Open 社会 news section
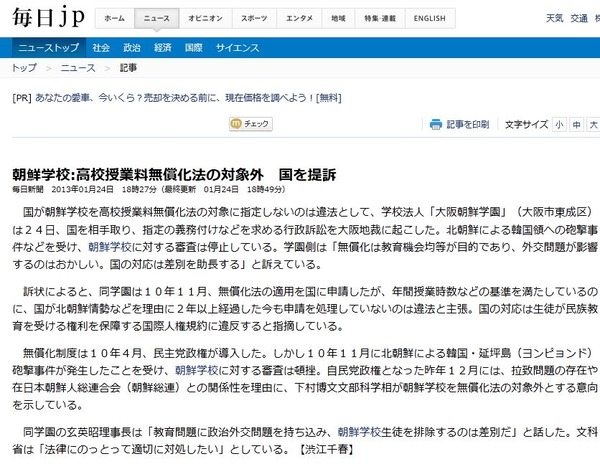Image resolution: width=600 pixels, height=464 pixels. pos(101,48)
